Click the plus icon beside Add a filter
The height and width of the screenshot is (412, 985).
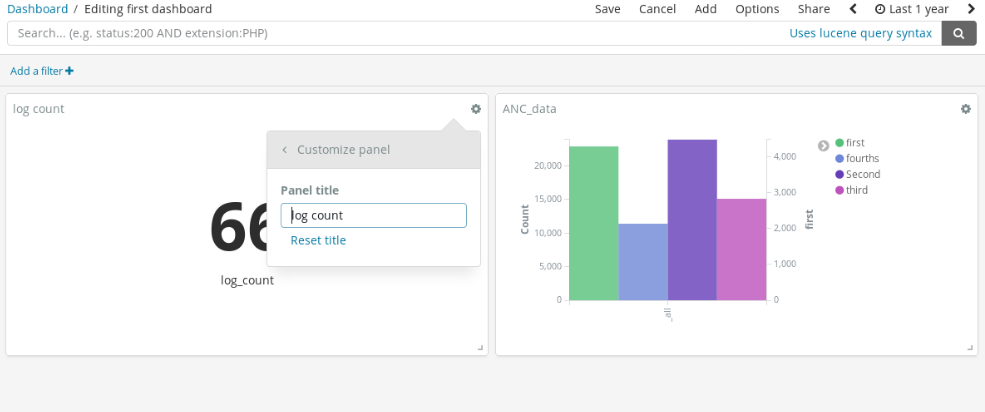70,71
